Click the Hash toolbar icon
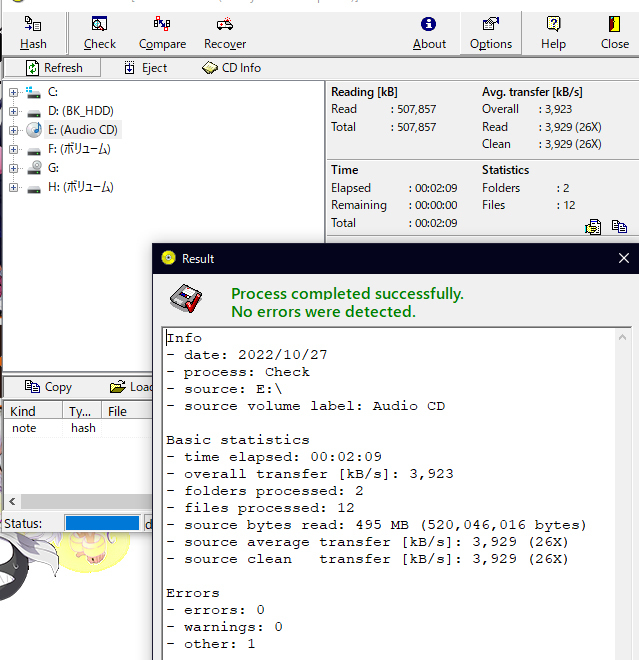The height and width of the screenshot is (660, 639). (33, 33)
